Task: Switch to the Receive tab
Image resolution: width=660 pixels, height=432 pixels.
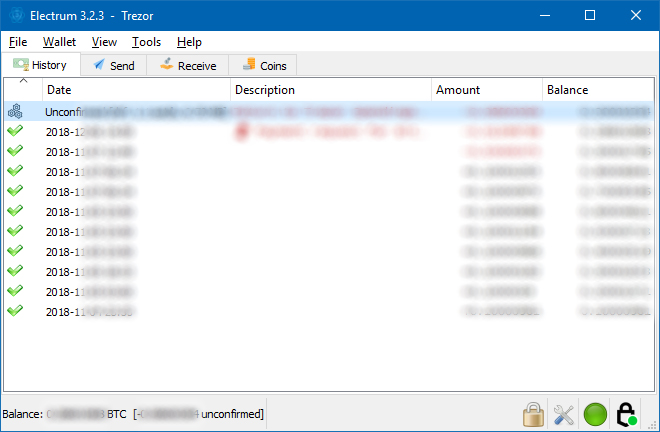Action: coord(188,65)
